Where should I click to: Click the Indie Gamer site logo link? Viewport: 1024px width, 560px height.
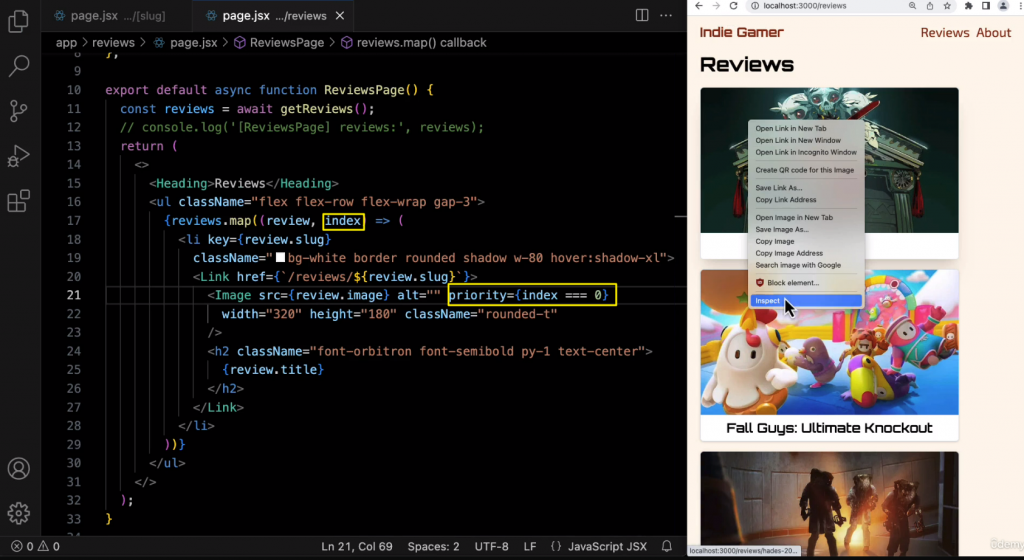pos(741,32)
